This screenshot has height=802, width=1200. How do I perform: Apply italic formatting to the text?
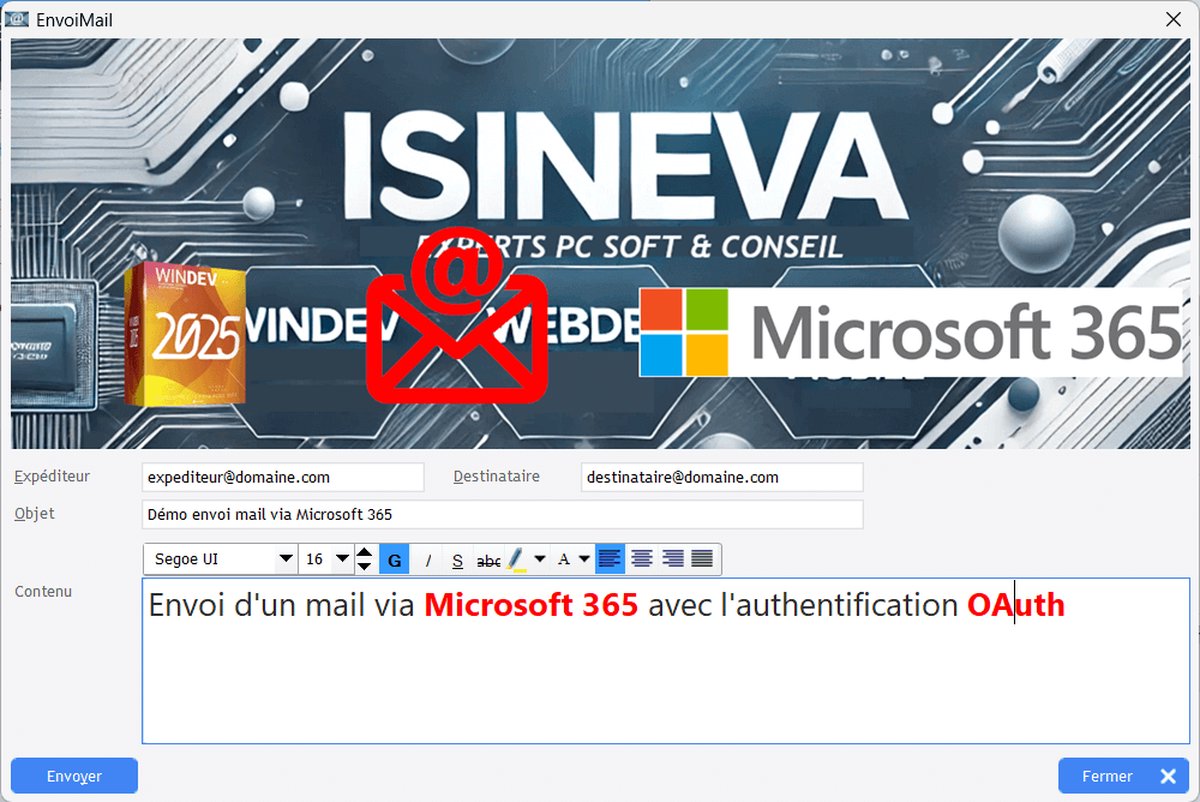(428, 559)
